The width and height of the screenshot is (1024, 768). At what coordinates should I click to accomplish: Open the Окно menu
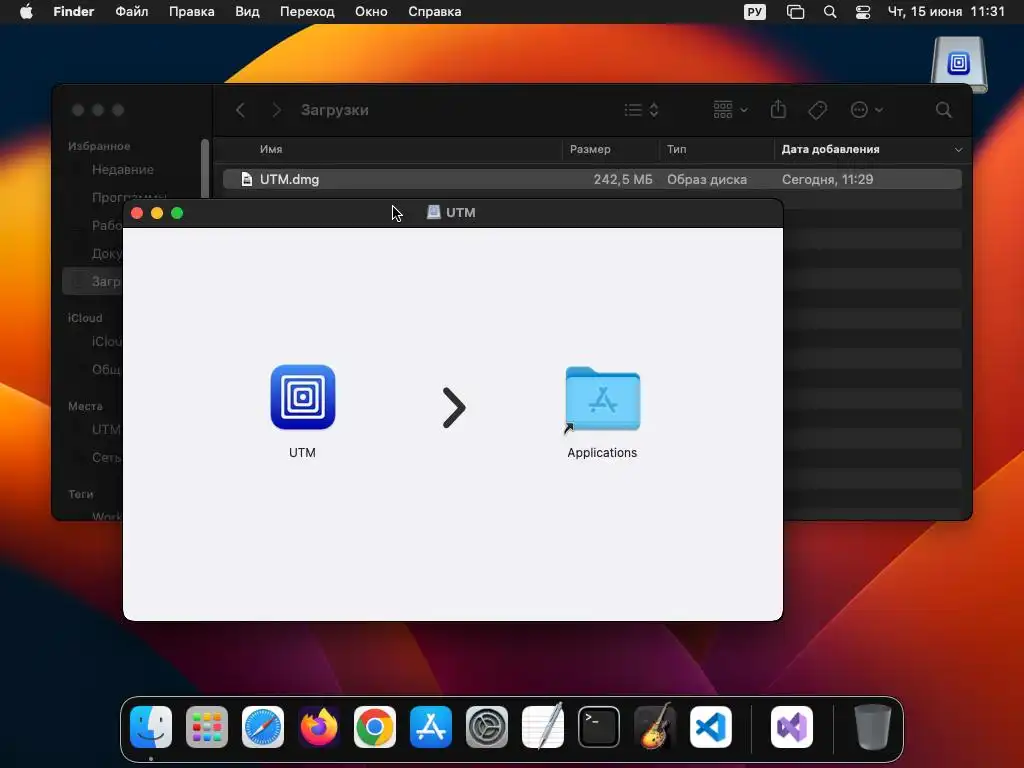tap(371, 12)
